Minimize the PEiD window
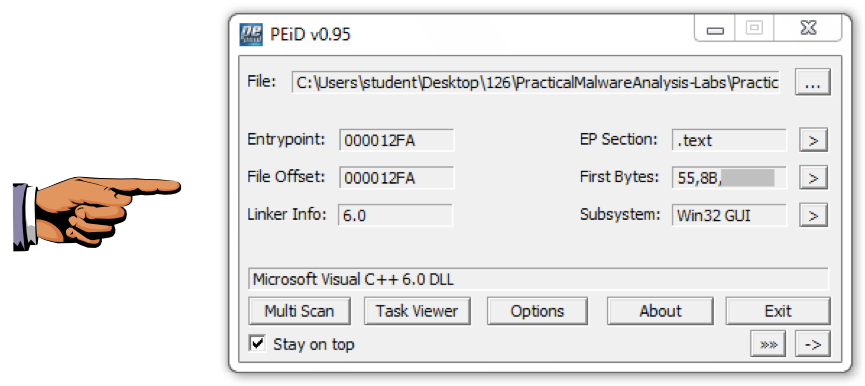 click(715, 30)
